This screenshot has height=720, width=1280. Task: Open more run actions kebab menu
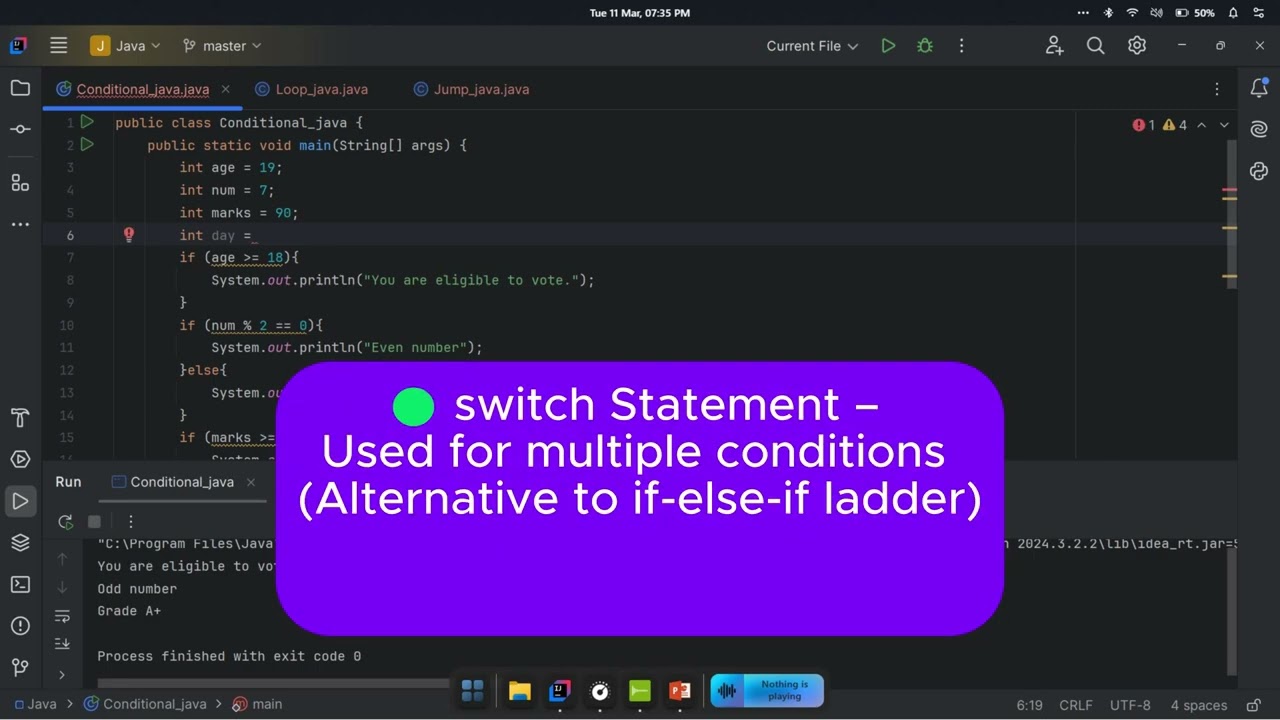point(961,45)
